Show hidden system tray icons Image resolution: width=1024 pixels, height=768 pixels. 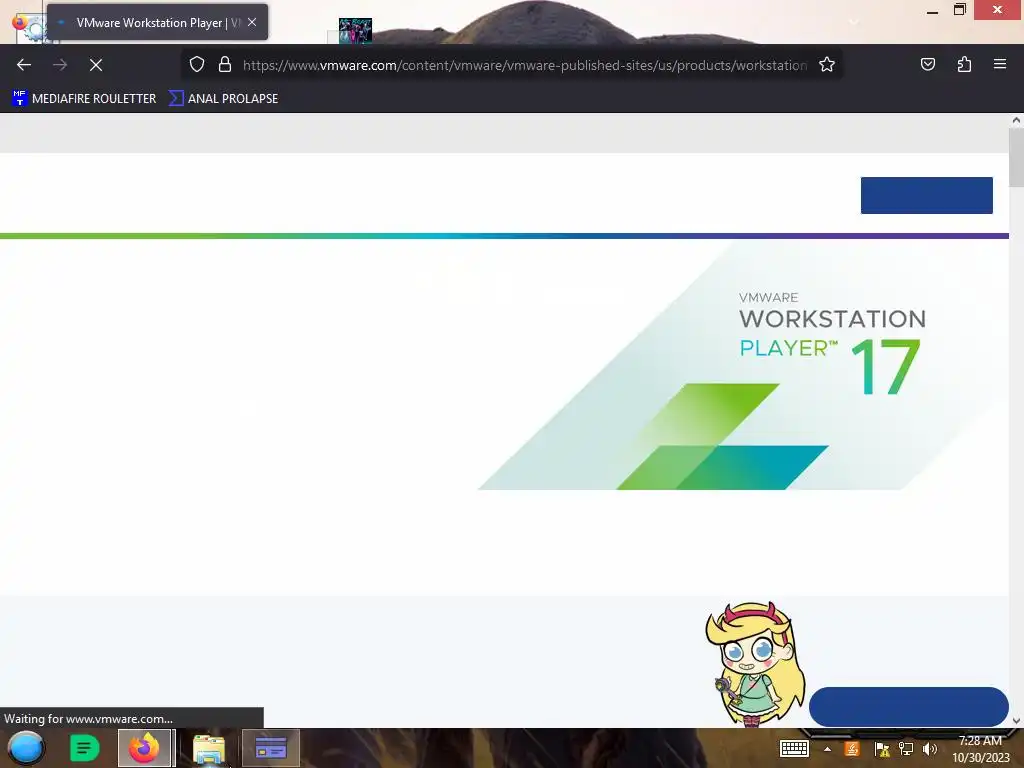[x=827, y=749]
